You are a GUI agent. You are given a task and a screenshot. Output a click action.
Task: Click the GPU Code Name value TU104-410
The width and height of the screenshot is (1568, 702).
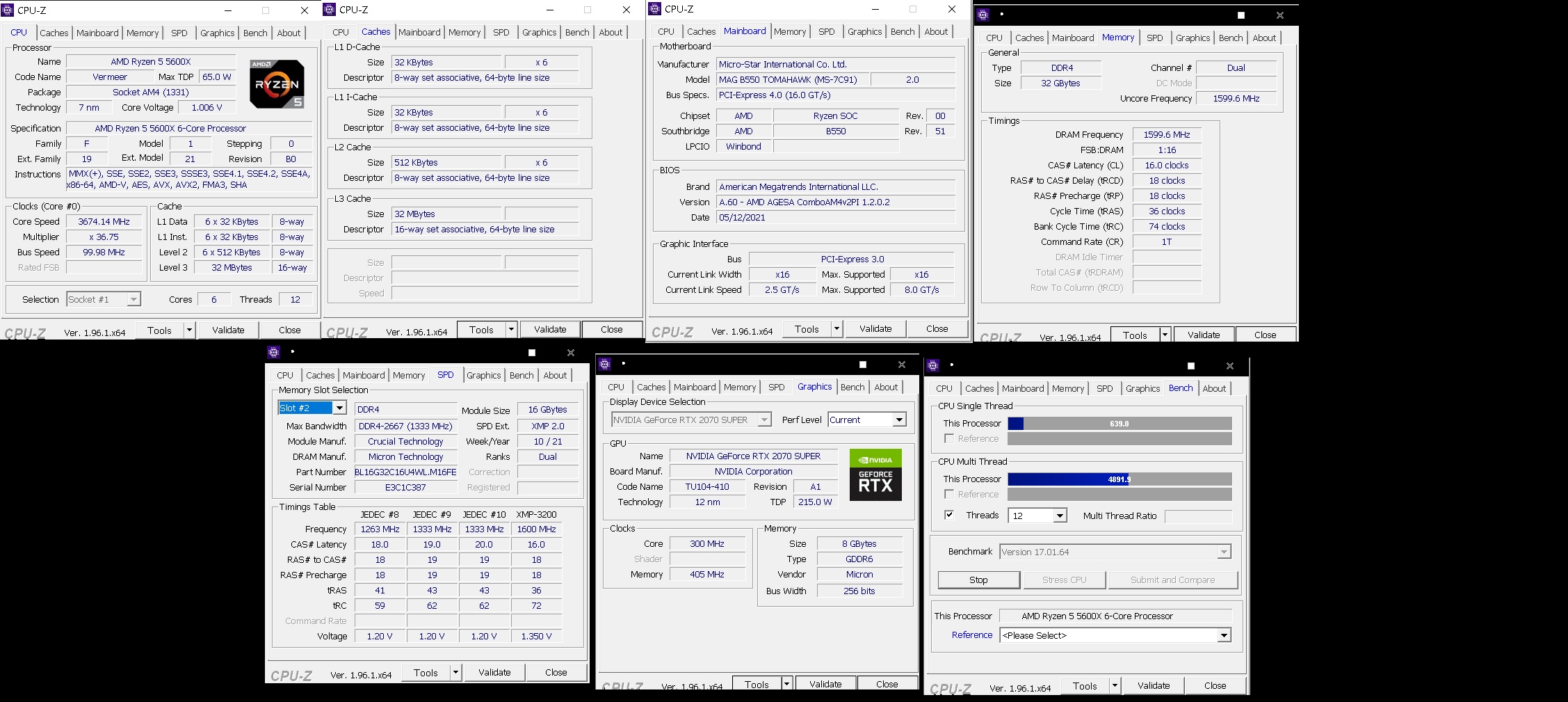(x=707, y=487)
